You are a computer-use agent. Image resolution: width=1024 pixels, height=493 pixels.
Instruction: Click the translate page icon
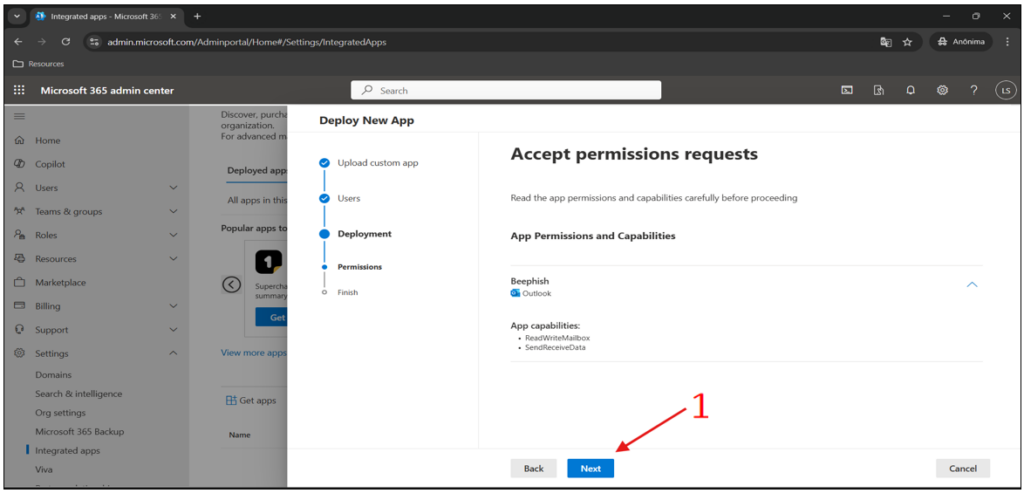pyautogui.click(x=886, y=42)
